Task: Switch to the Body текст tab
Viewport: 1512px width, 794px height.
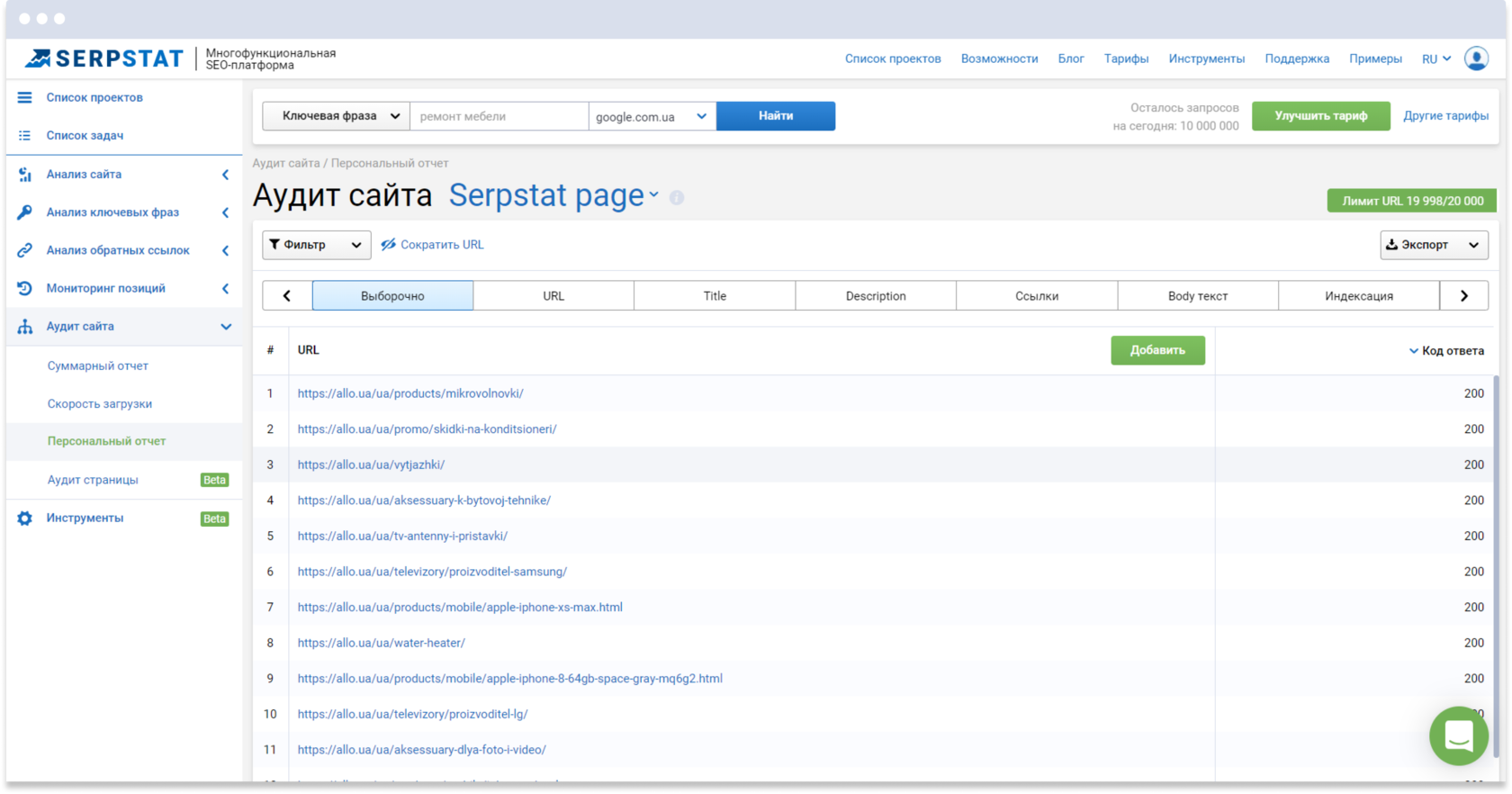Action: (1198, 295)
